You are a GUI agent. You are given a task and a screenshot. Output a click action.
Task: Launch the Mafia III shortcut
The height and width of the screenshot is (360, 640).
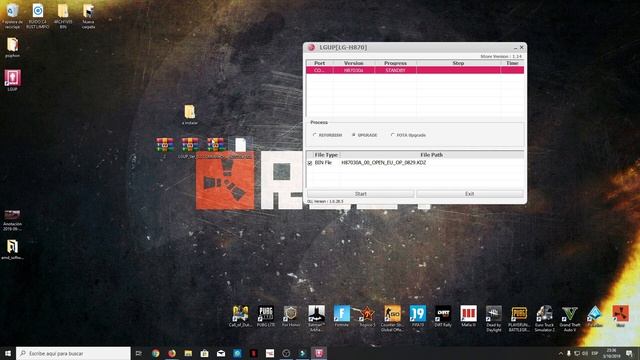pyautogui.click(x=468, y=316)
